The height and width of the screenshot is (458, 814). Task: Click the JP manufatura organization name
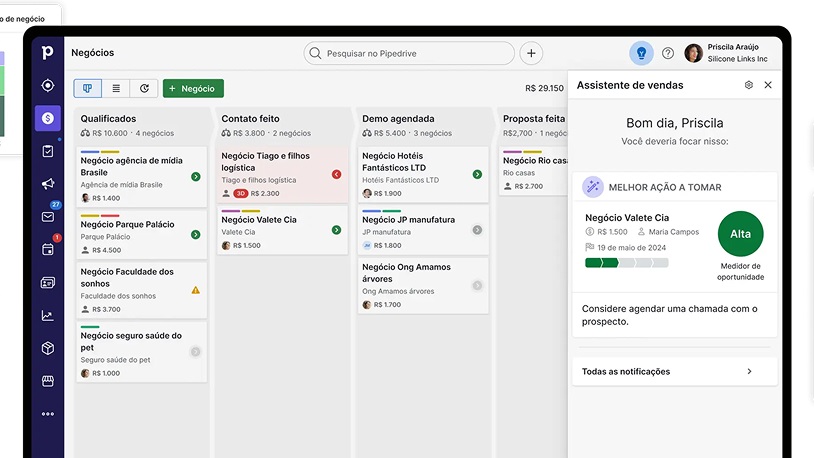386,232
